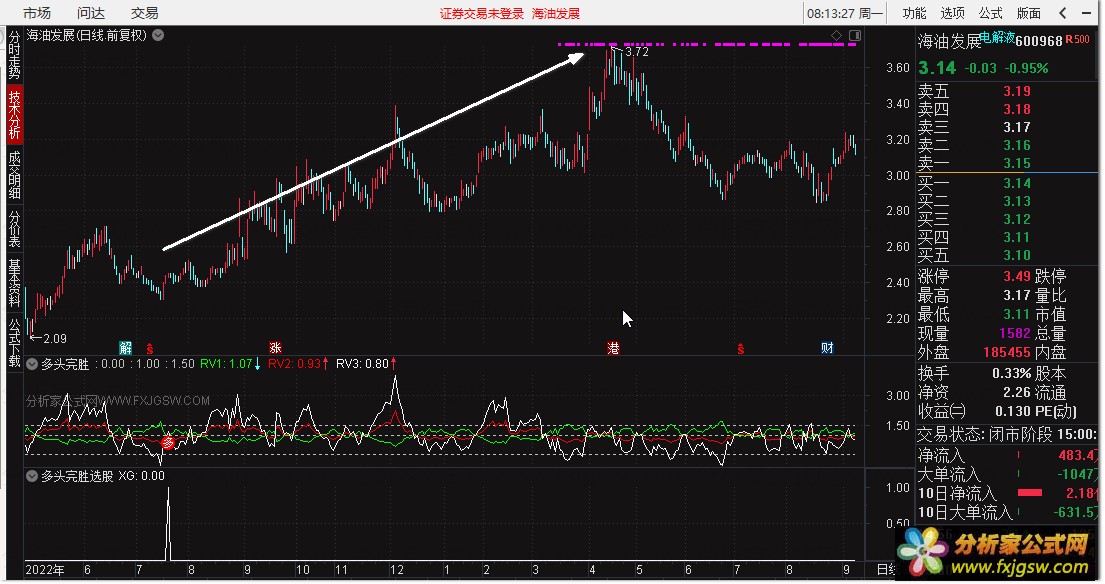Click the 现量 1582 value

(1015, 333)
